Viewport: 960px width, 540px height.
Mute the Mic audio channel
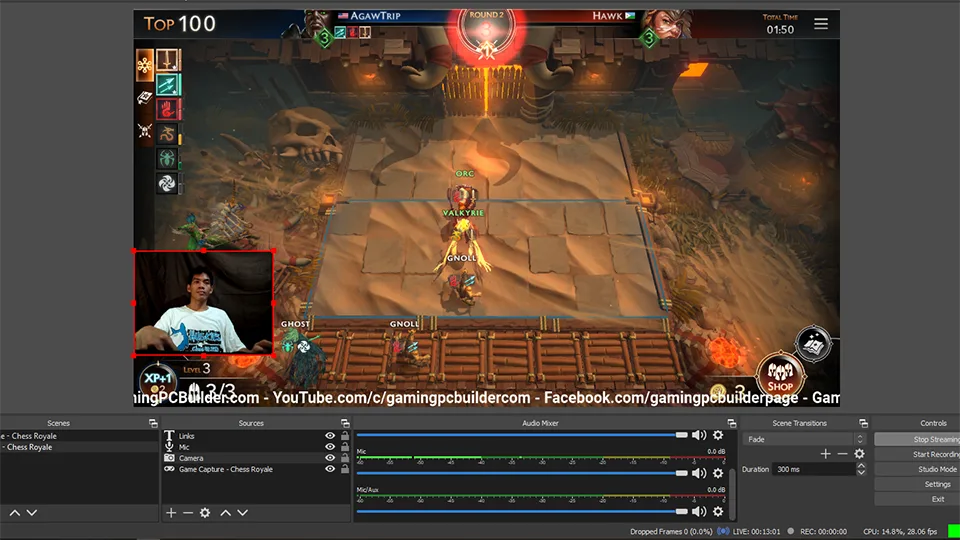[699, 473]
